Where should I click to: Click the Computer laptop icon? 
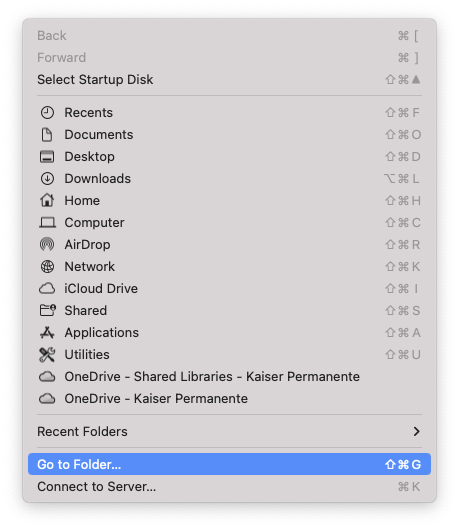(x=47, y=223)
